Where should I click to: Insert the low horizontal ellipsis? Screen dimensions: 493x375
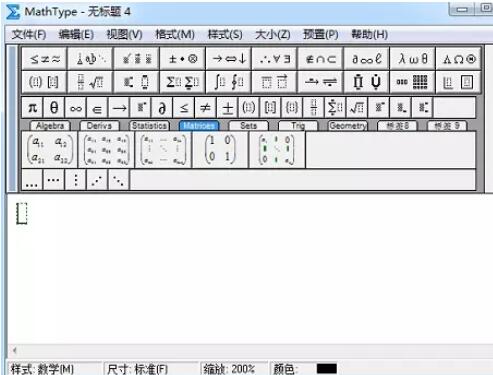(x=32, y=180)
